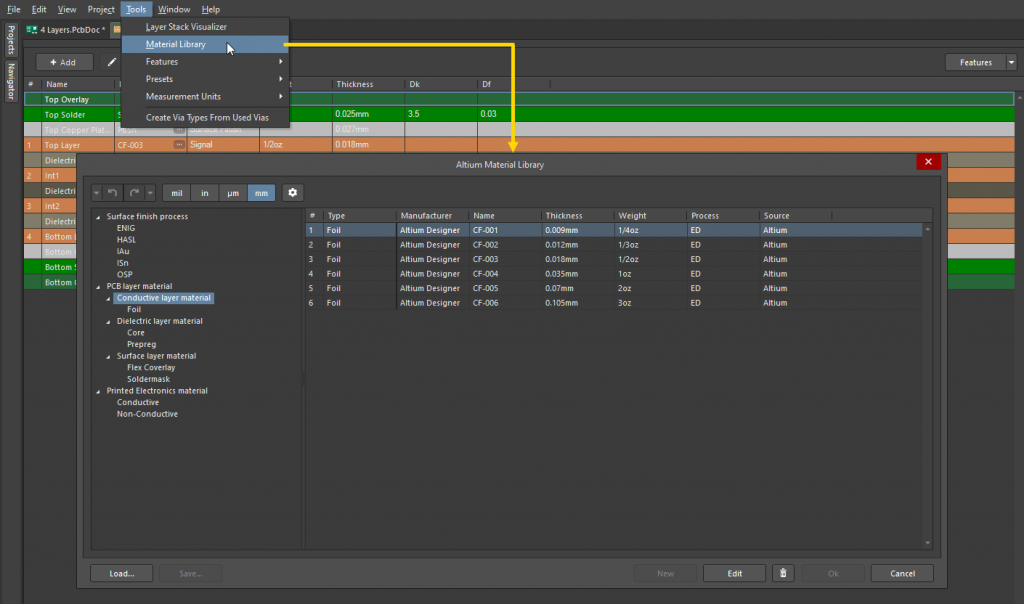The height and width of the screenshot is (604, 1024).
Task: Click the Features button at top right
Action: [x=976, y=62]
